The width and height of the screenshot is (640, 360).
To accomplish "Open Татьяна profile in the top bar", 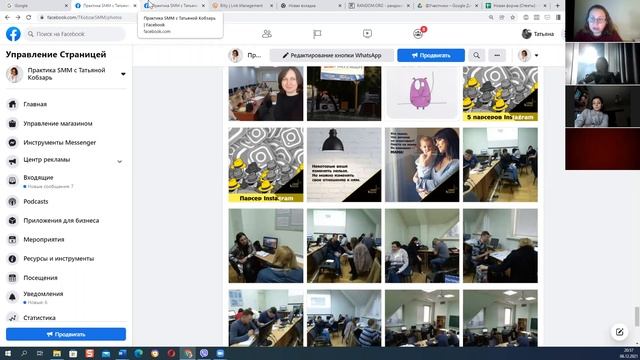I will [538, 34].
